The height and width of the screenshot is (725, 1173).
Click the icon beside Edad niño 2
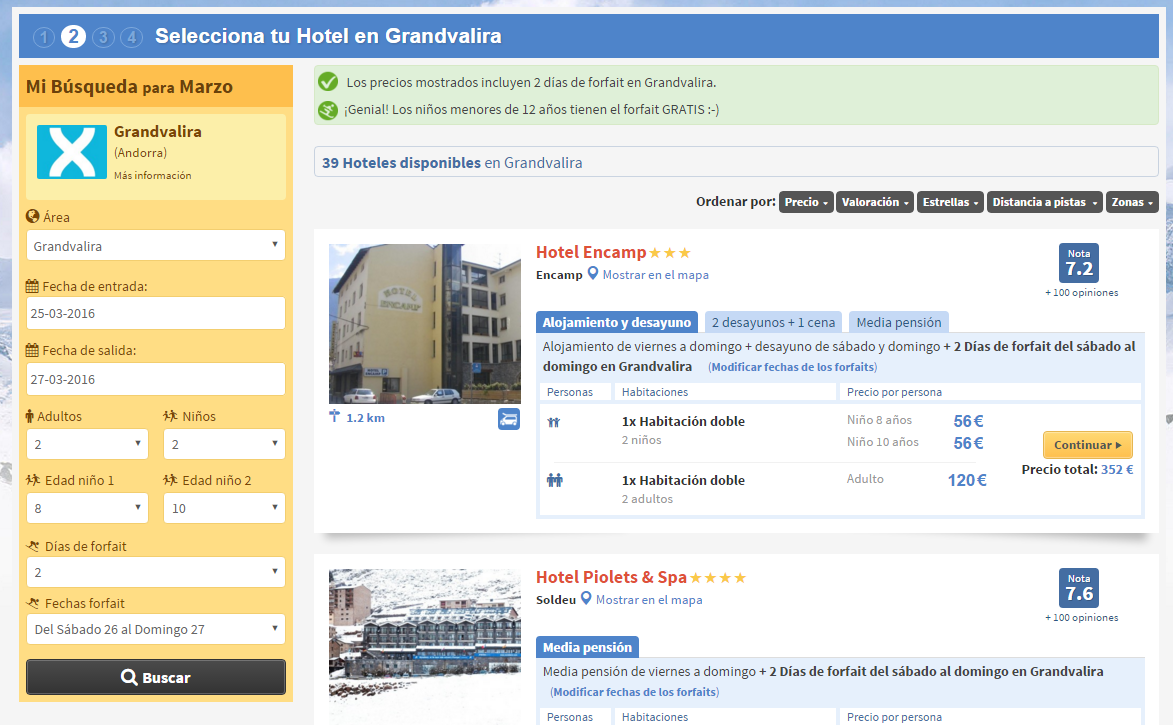point(171,480)
